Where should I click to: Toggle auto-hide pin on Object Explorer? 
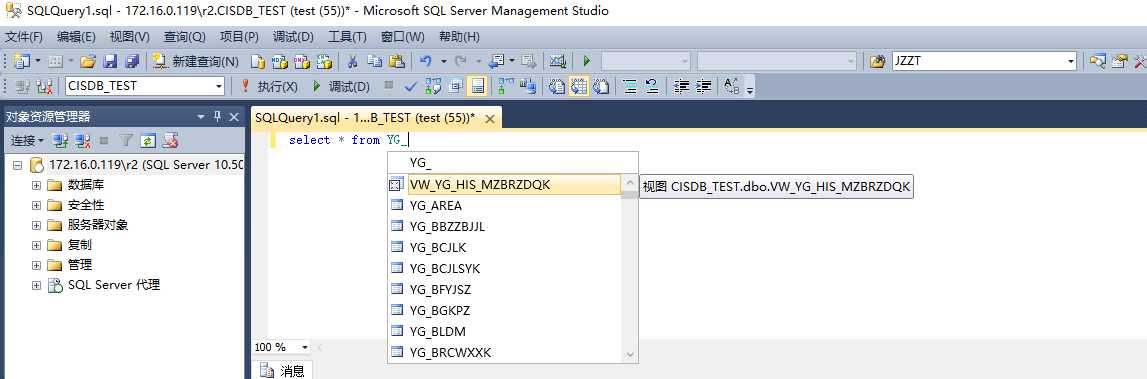pos(217,117)
